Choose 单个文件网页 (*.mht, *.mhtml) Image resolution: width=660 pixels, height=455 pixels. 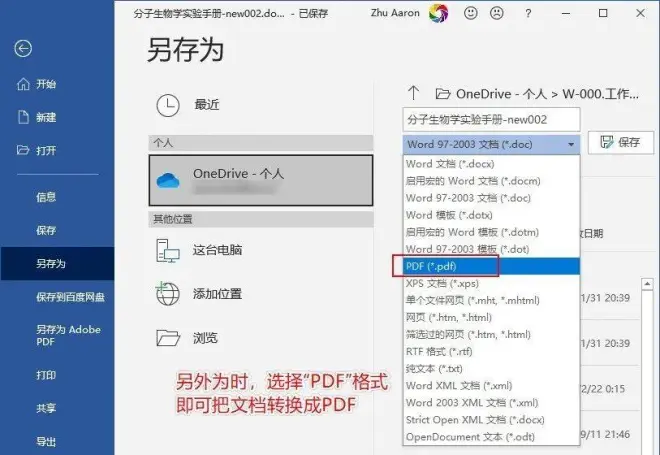(491, 300)
